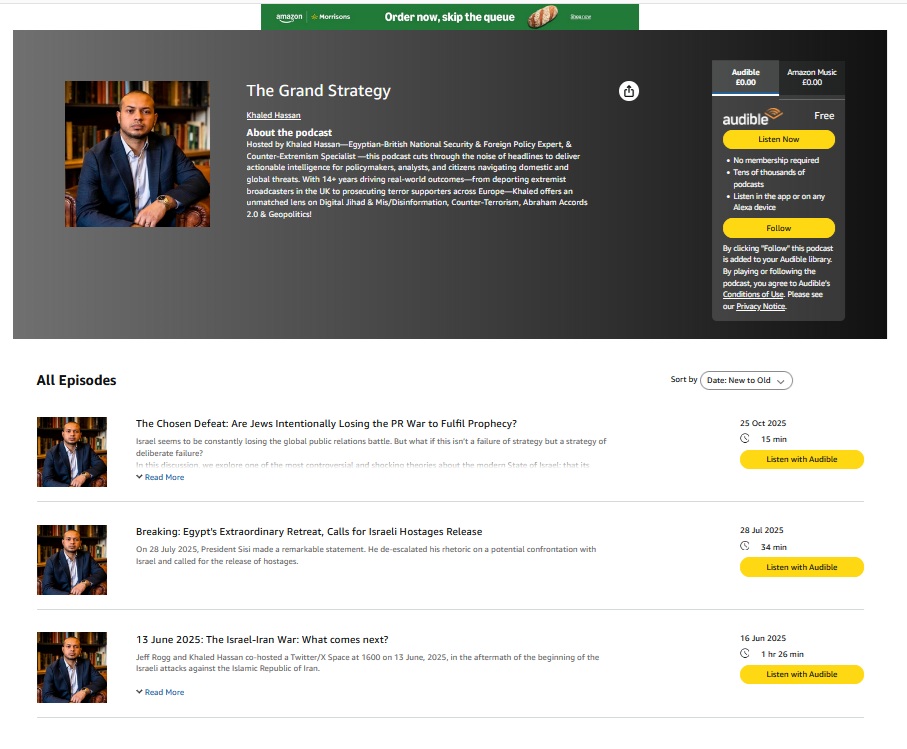This screenshot has height=749, width=907.
Task: Open Breaking: Egypt's Extraordinary Retreat episode title
Action: tap(309, 532)
